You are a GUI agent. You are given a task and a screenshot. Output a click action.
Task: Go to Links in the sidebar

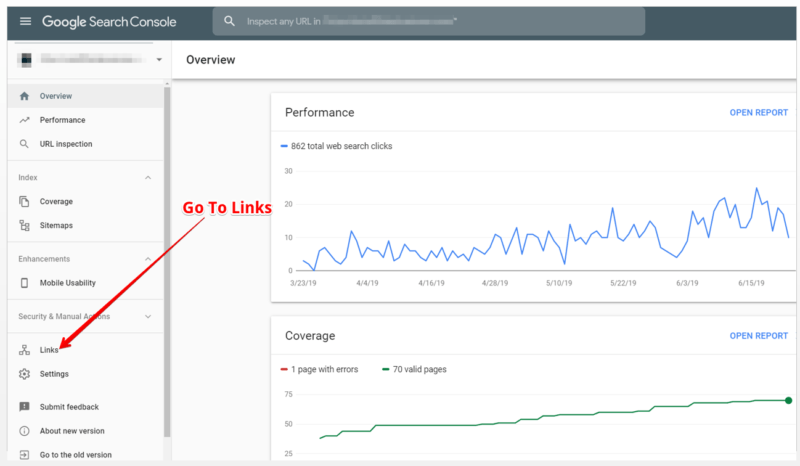tap(86, 350)
